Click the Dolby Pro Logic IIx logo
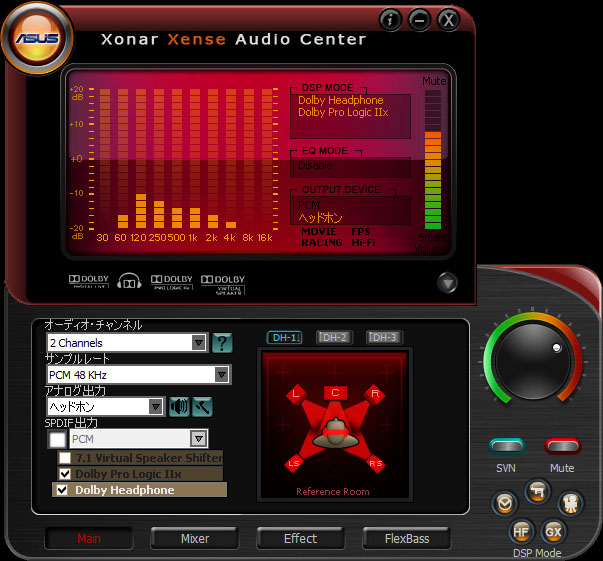603x561 pixels. [x=172, y=282]
